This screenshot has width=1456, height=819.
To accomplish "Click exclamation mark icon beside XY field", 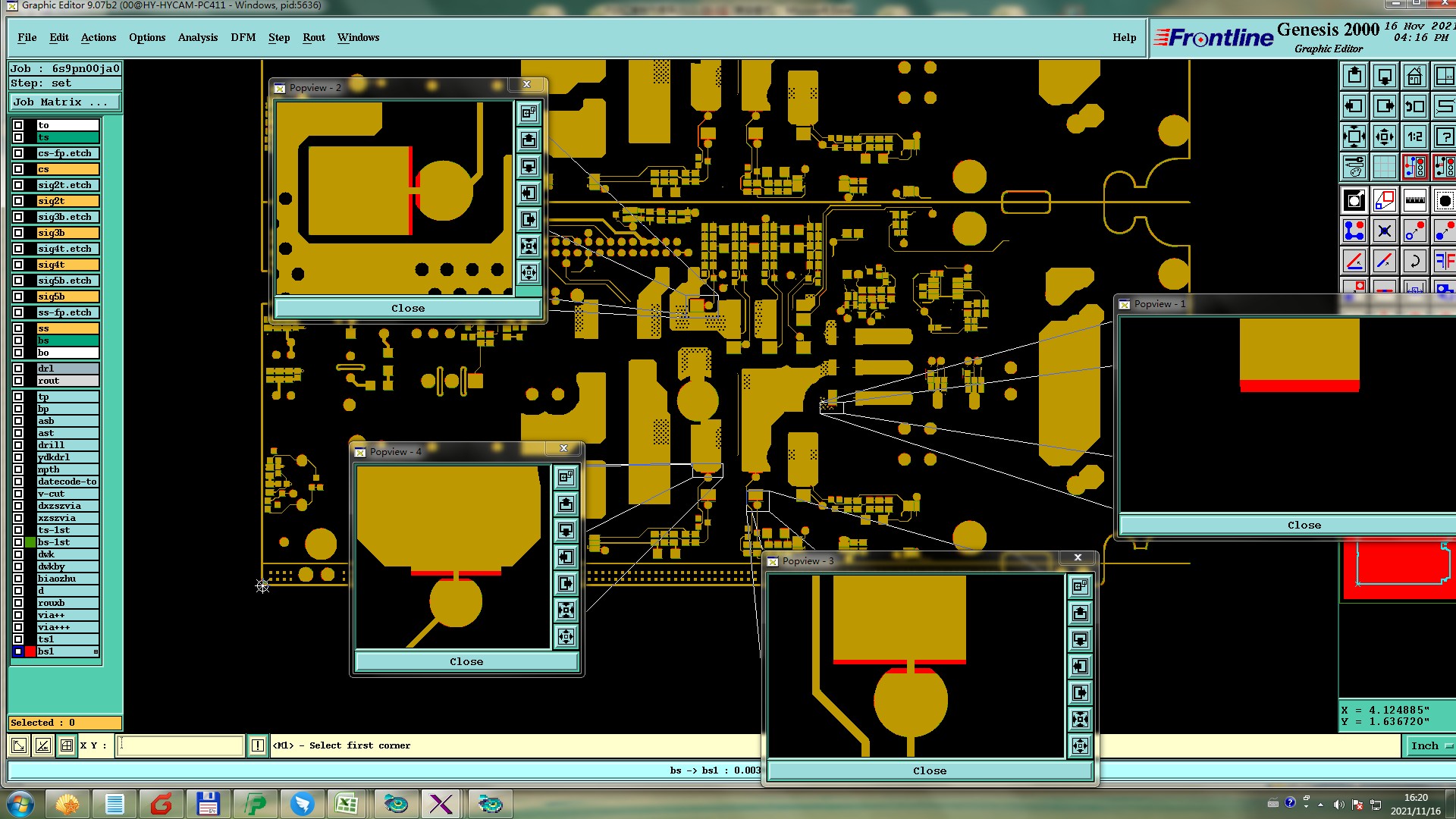I will point(258,745).
